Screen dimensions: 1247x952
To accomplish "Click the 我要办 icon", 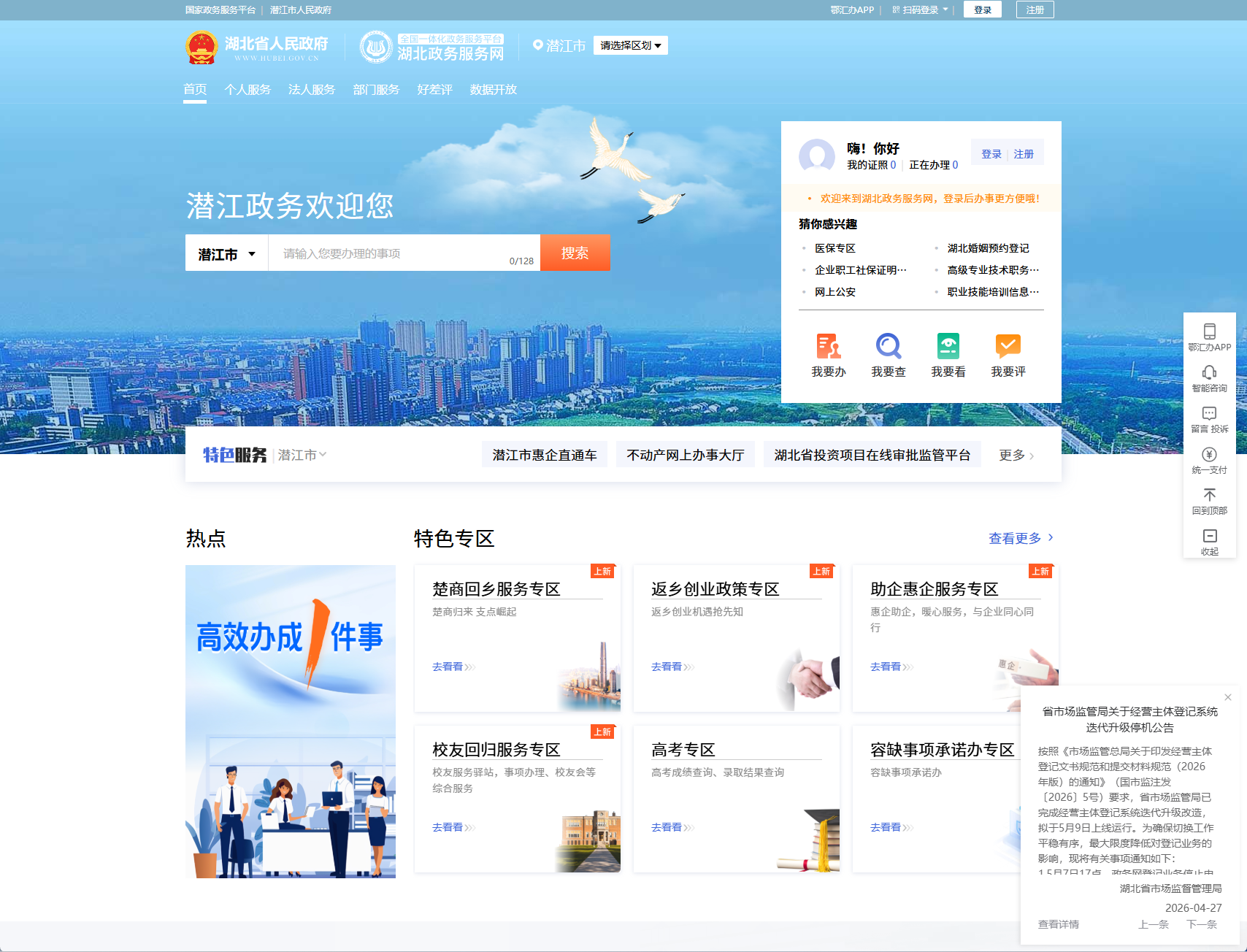I will [x=829, y=346].
